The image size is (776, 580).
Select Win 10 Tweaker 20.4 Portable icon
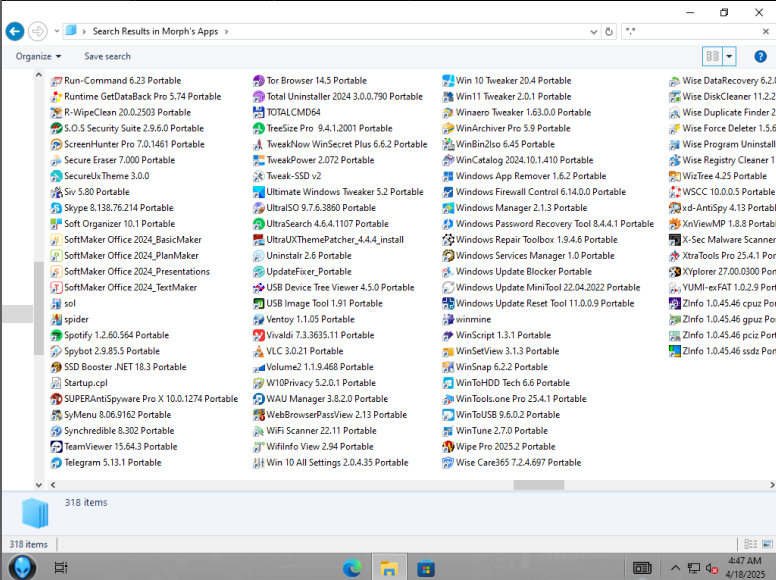(x=448, y=81)
